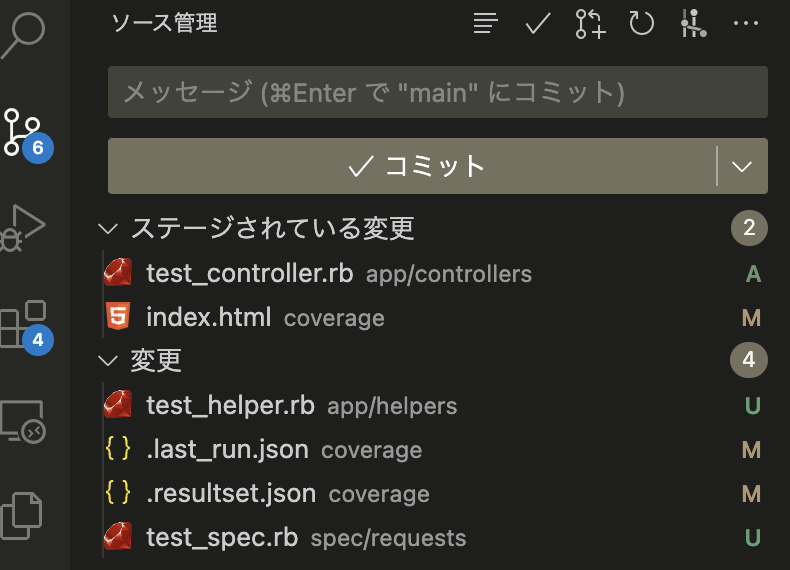Viewport: 790px width, 570px height.
Task: Open the Search view in activity bar
Action: (23, 34)
